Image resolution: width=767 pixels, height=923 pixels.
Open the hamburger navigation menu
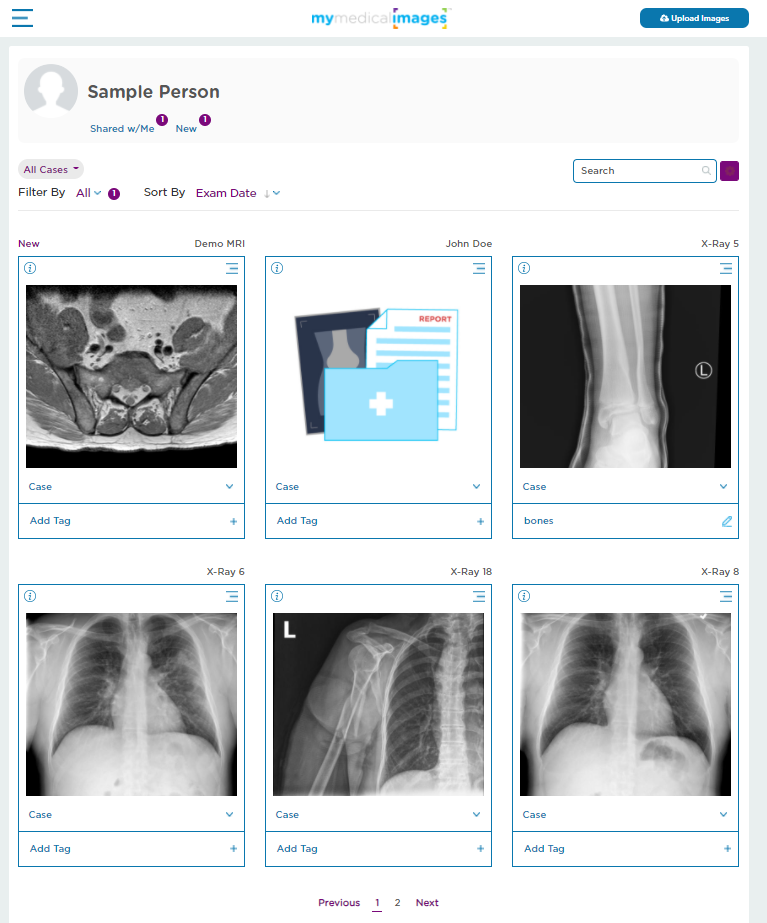(x=22, y=18)
